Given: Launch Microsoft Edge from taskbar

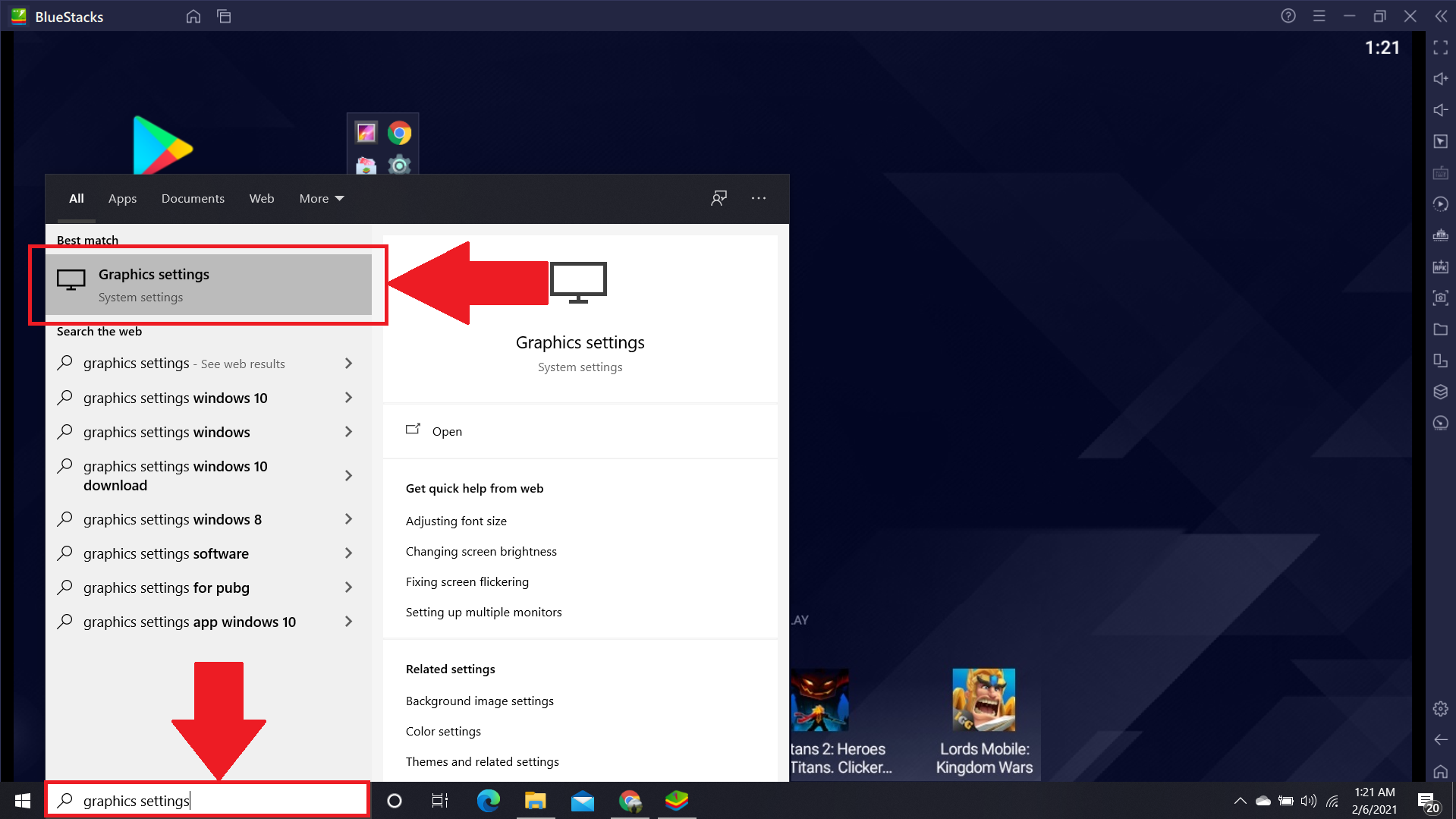Looking at the screenshot, I should [488, 801].
